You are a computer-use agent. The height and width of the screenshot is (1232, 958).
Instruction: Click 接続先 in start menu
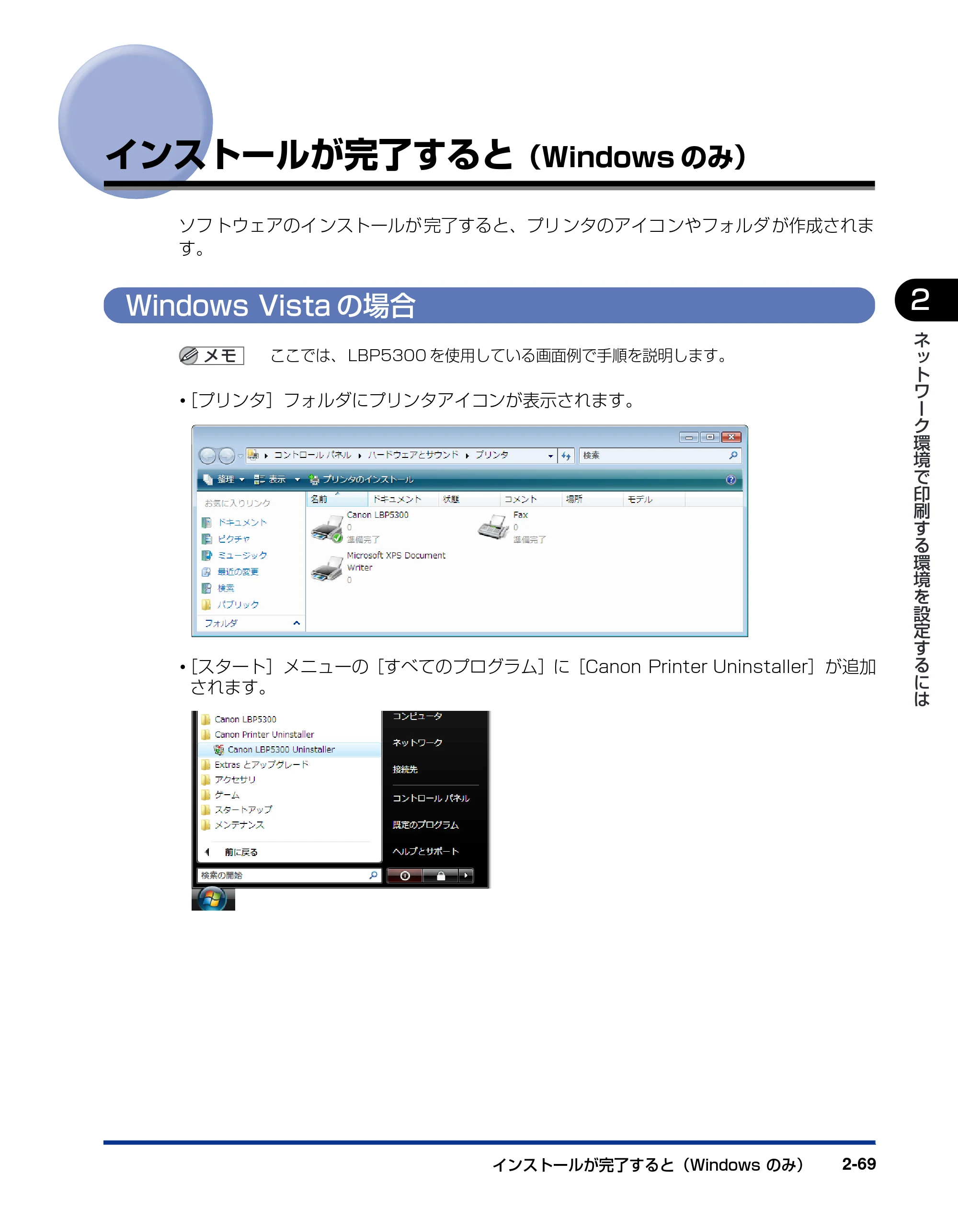click(x=405, y=769)
